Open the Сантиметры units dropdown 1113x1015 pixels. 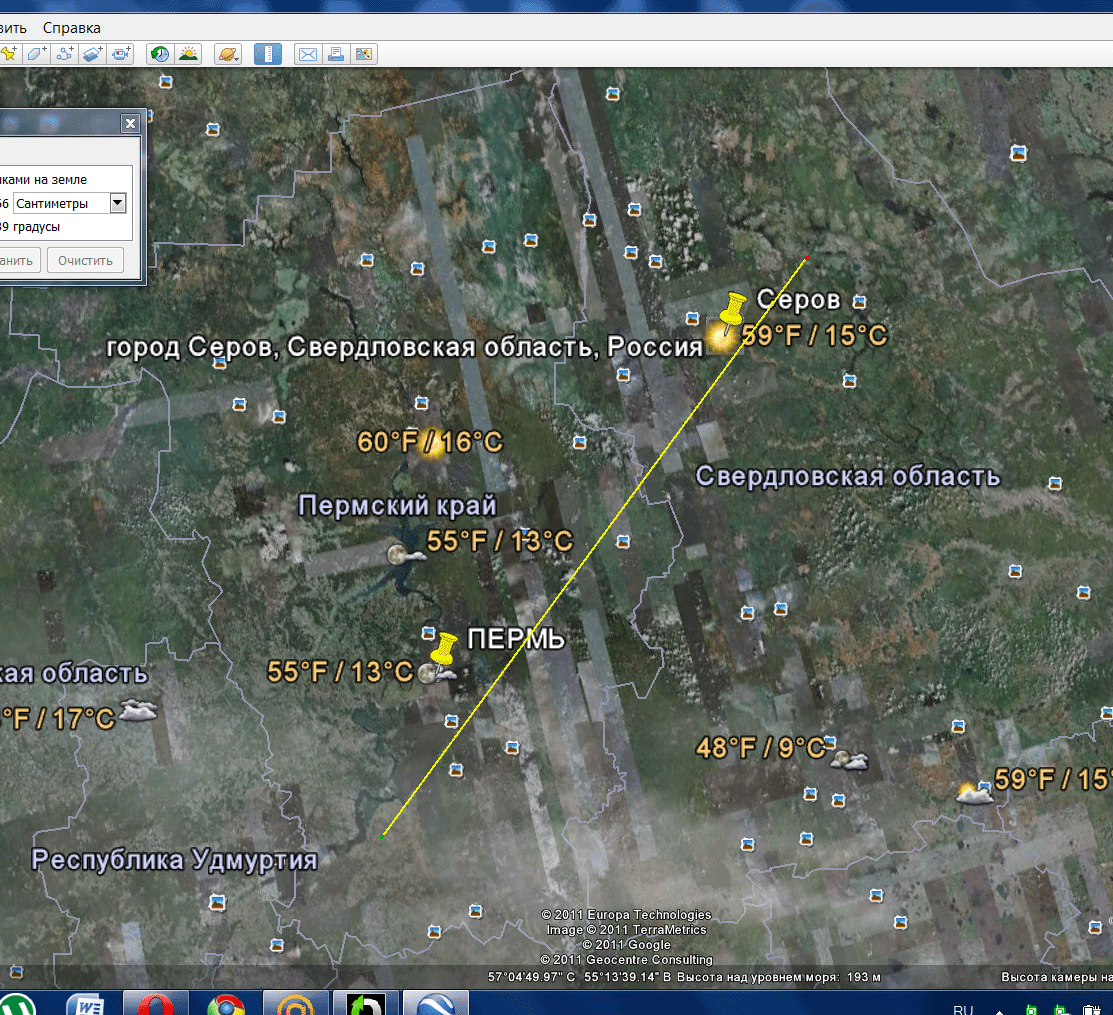(x=118, y=203)
